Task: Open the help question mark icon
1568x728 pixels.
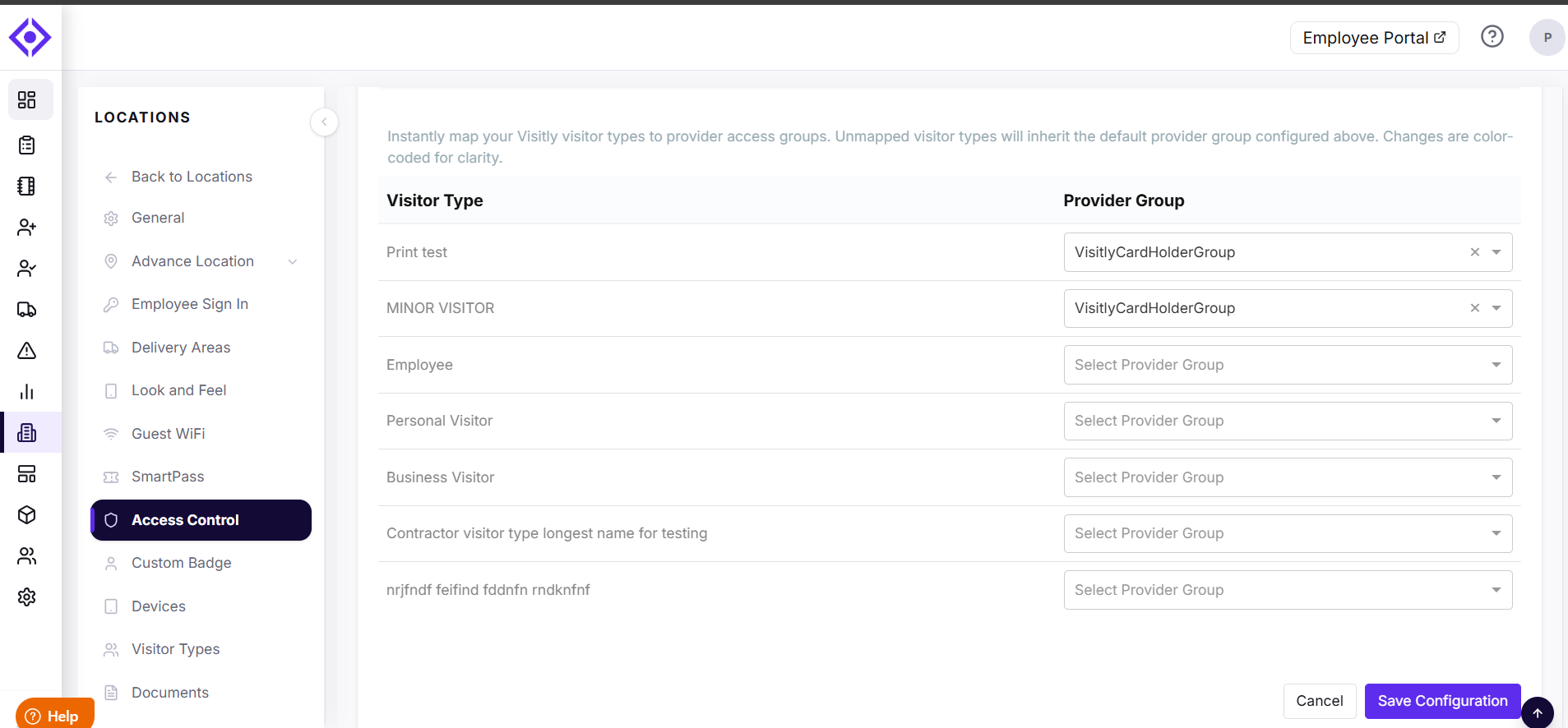Action: [1492, 36]
